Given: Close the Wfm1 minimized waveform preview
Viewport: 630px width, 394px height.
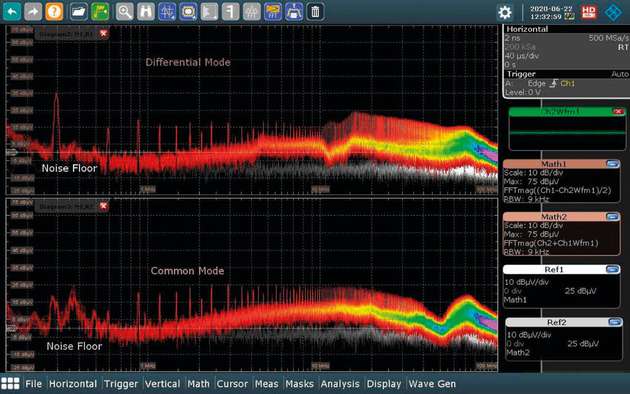Looking at the screenshot, I should (618, 111).
